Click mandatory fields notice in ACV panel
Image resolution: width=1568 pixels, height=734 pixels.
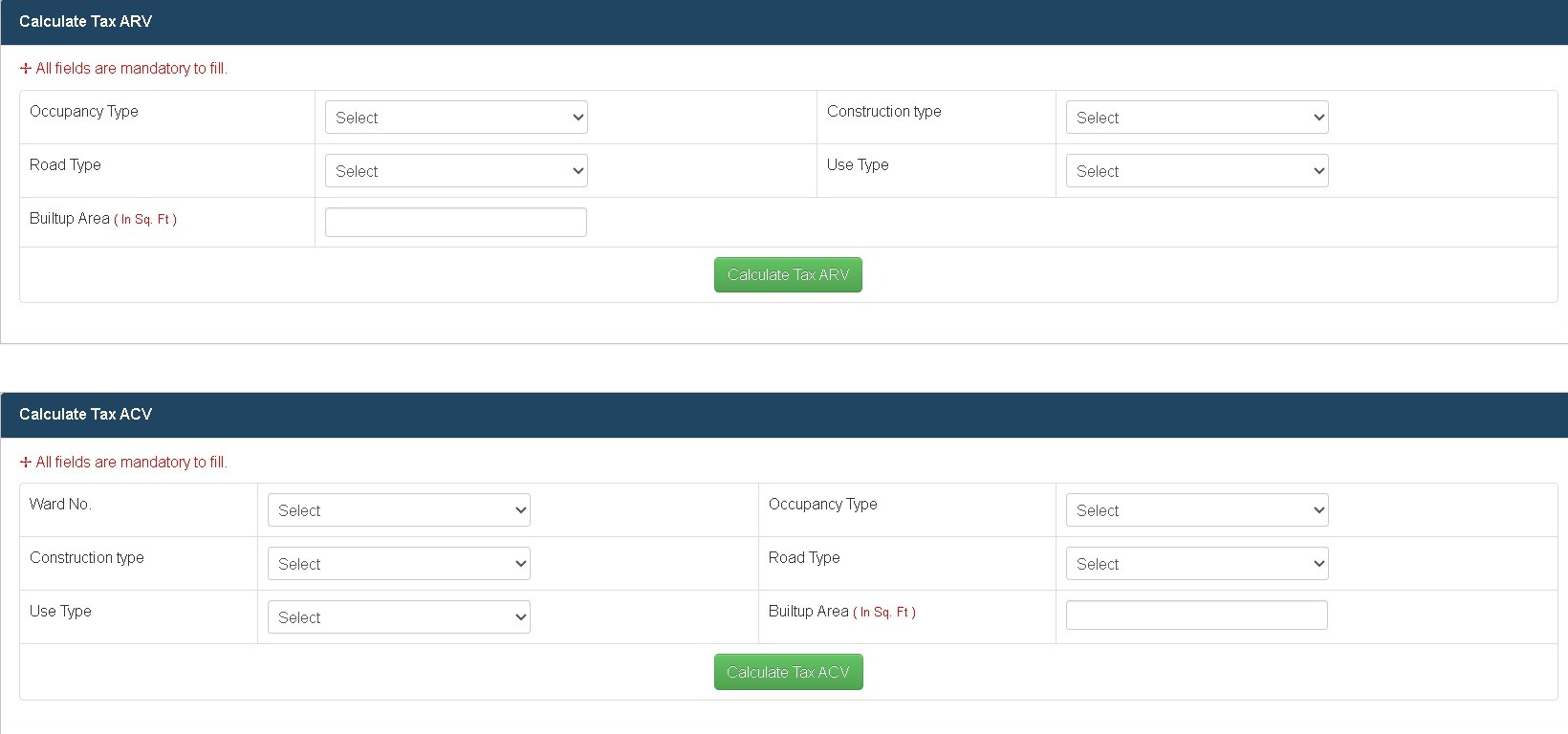point(124,463)
